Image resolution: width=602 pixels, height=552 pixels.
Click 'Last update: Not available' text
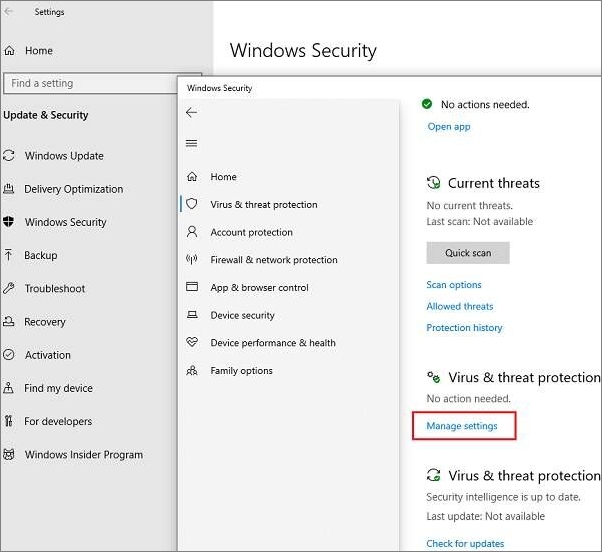(x=485, y=516)
